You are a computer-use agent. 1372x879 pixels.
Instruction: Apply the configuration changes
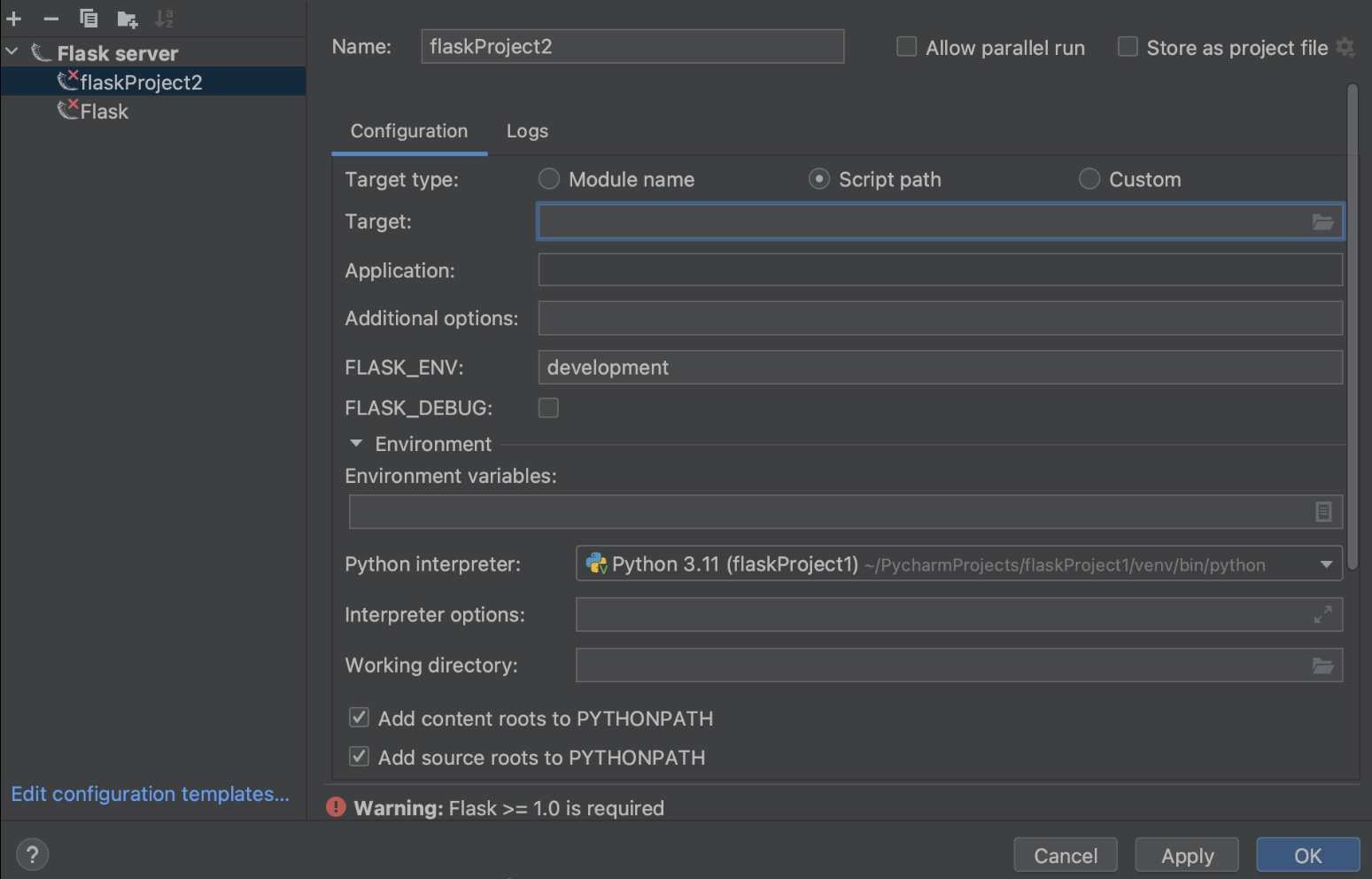[1186, 854]
